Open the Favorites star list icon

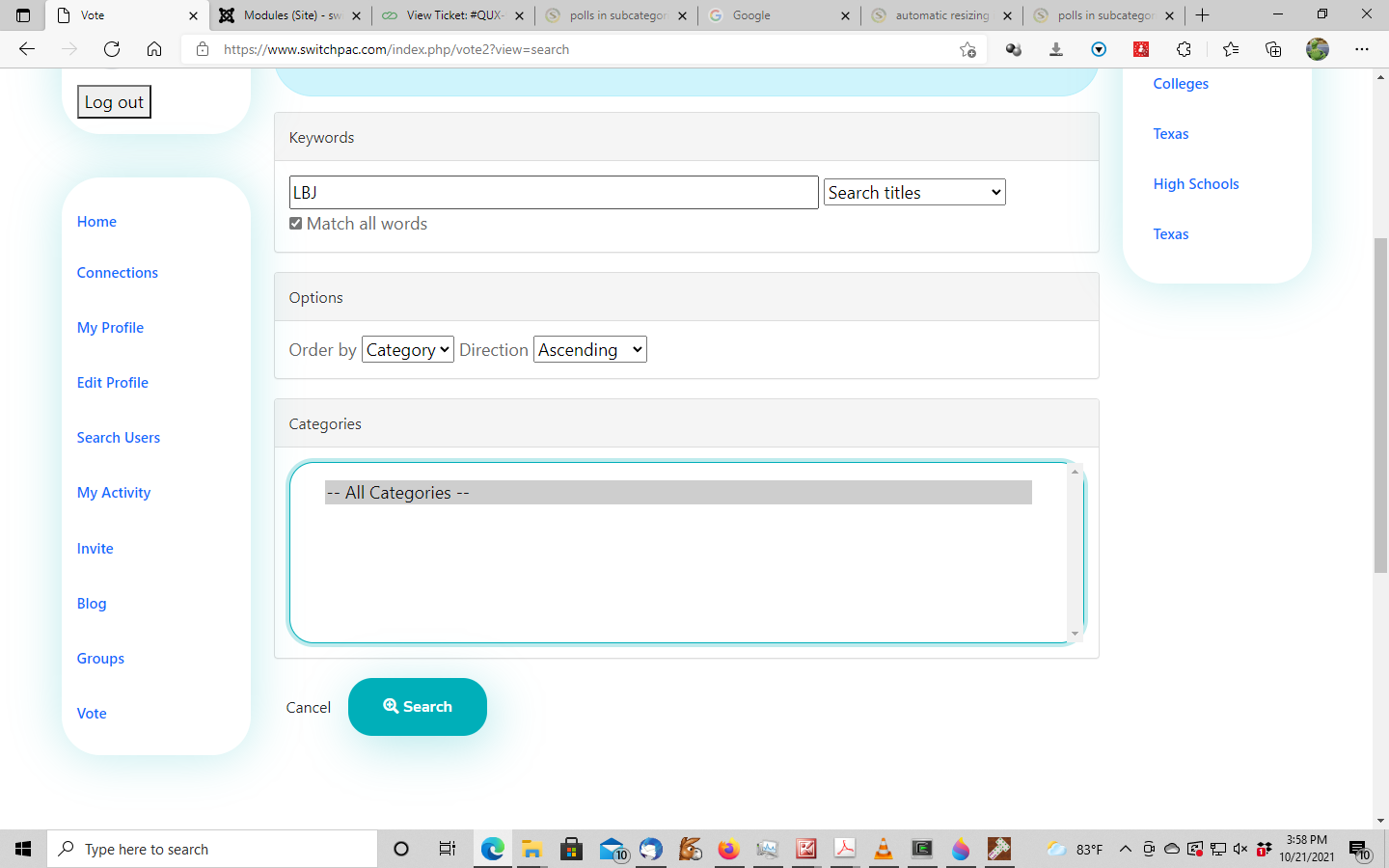point(1231,49)
